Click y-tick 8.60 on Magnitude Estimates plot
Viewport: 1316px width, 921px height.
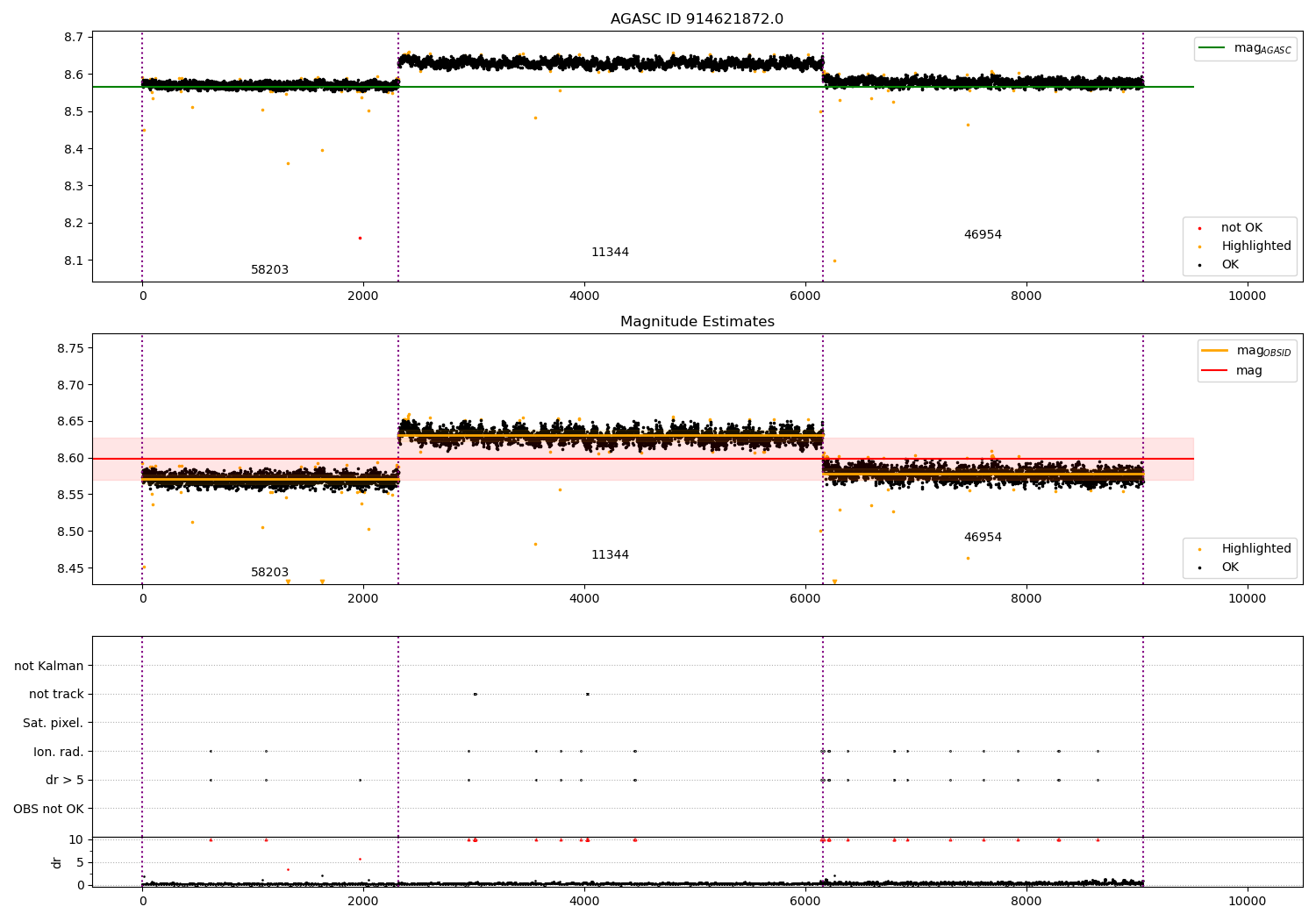point(69,458)
